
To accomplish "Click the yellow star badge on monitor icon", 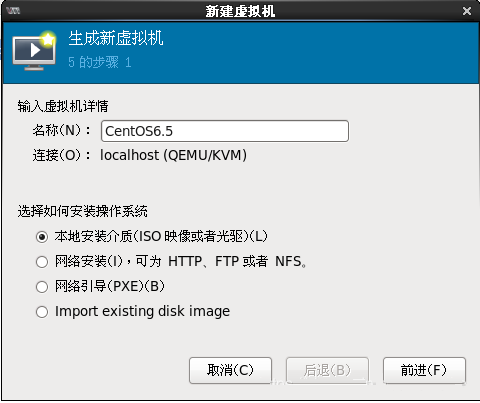I will click(48, 40).
